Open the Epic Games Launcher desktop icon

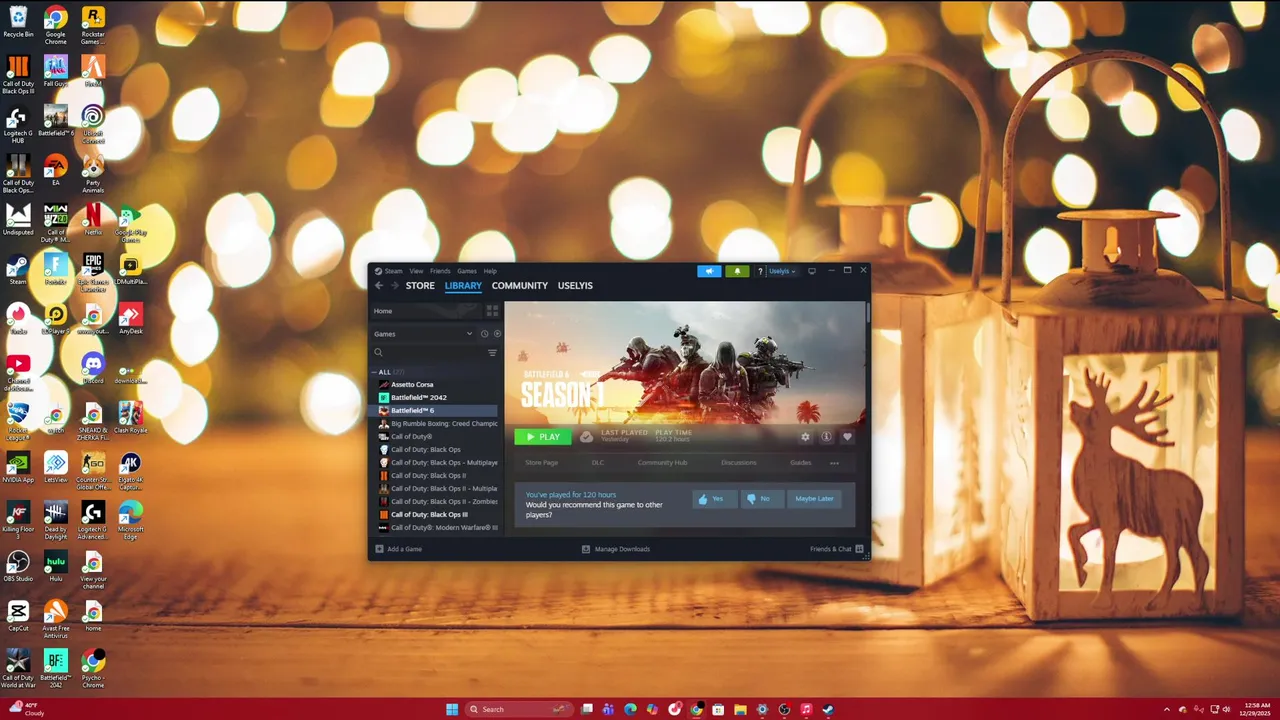[92, 273]
